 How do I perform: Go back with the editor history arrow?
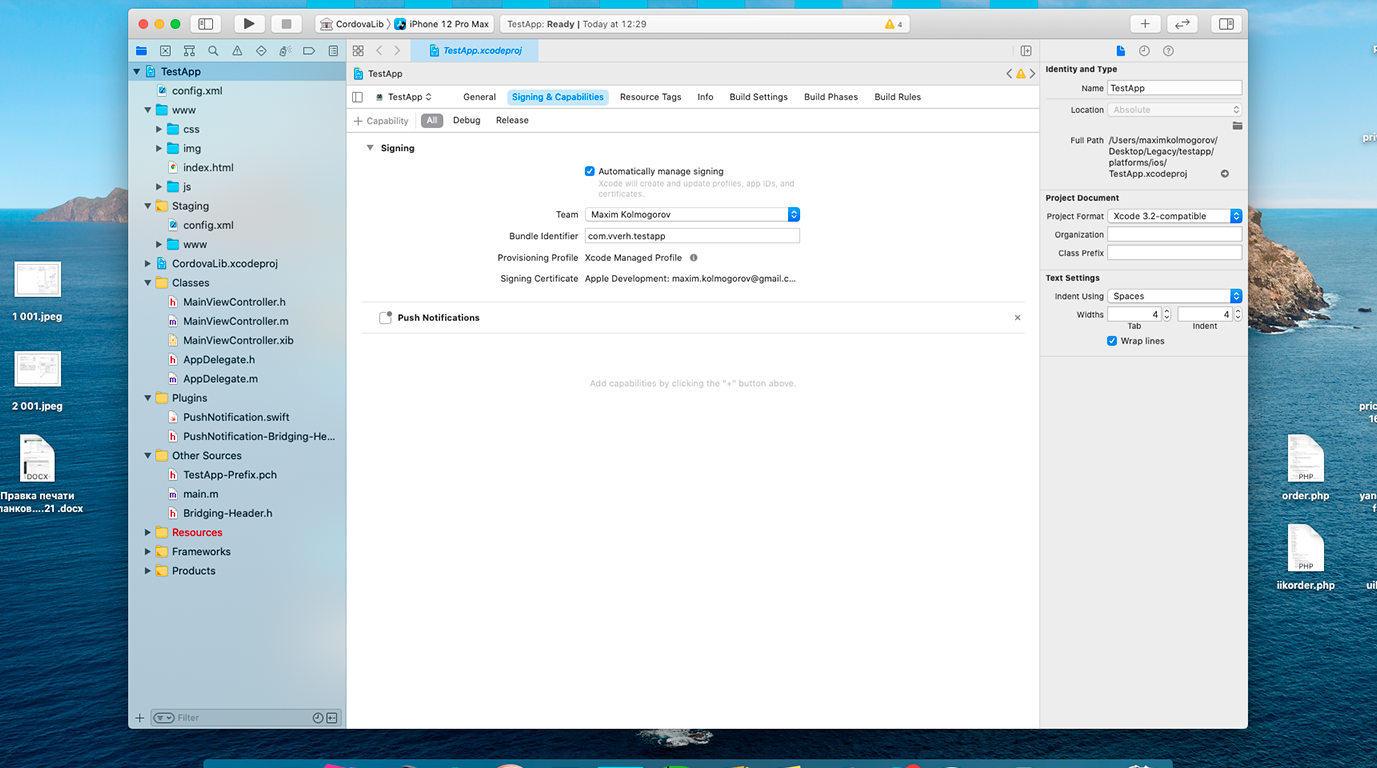[379, 51]
